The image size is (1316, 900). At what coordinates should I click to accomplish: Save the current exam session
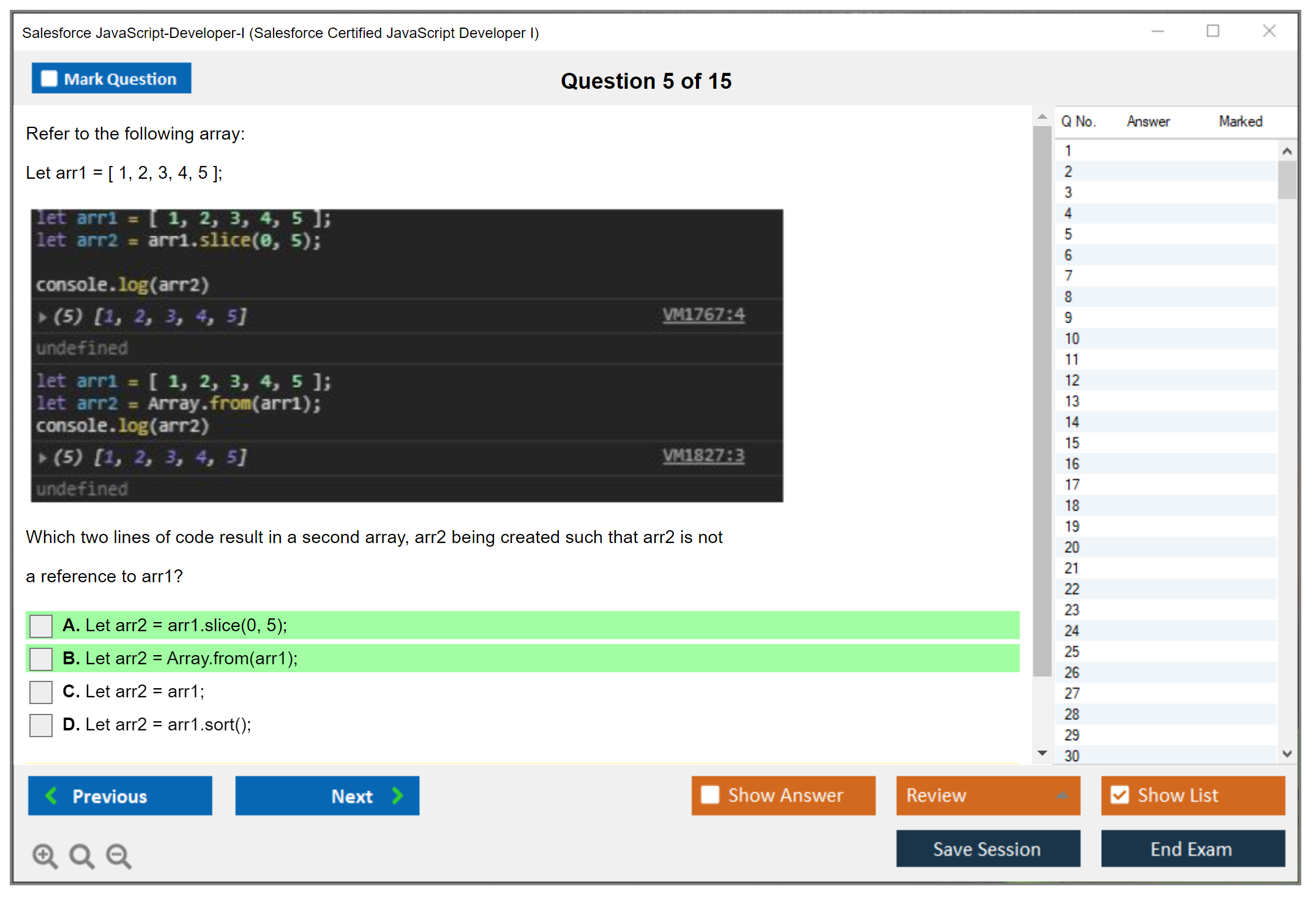click(x=987, y=849)
